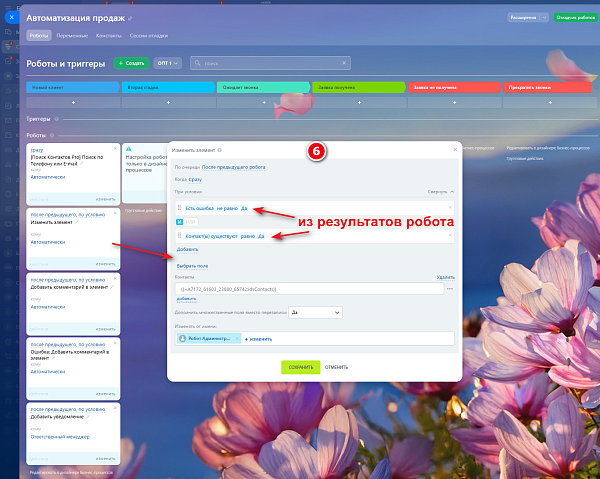Click the Выбрать поле link

coord(192,266)
